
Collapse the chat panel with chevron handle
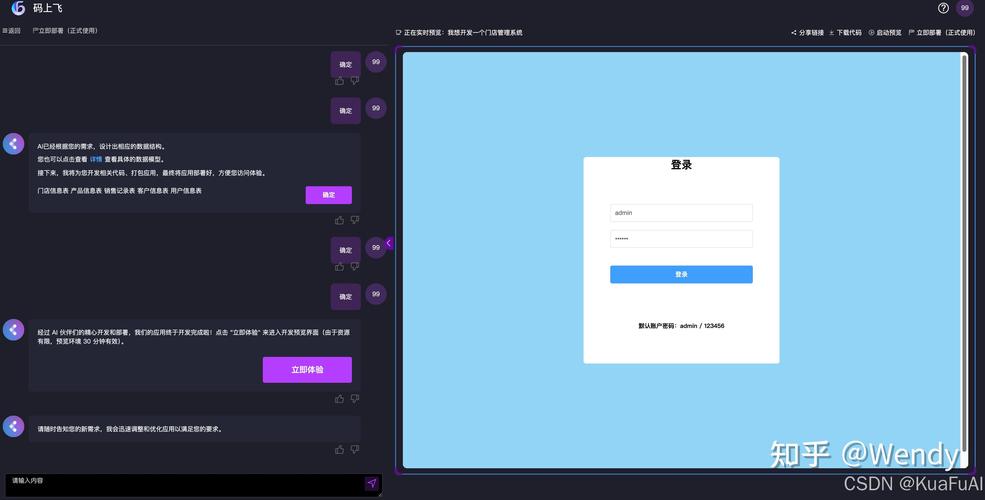tap(389, 243)
